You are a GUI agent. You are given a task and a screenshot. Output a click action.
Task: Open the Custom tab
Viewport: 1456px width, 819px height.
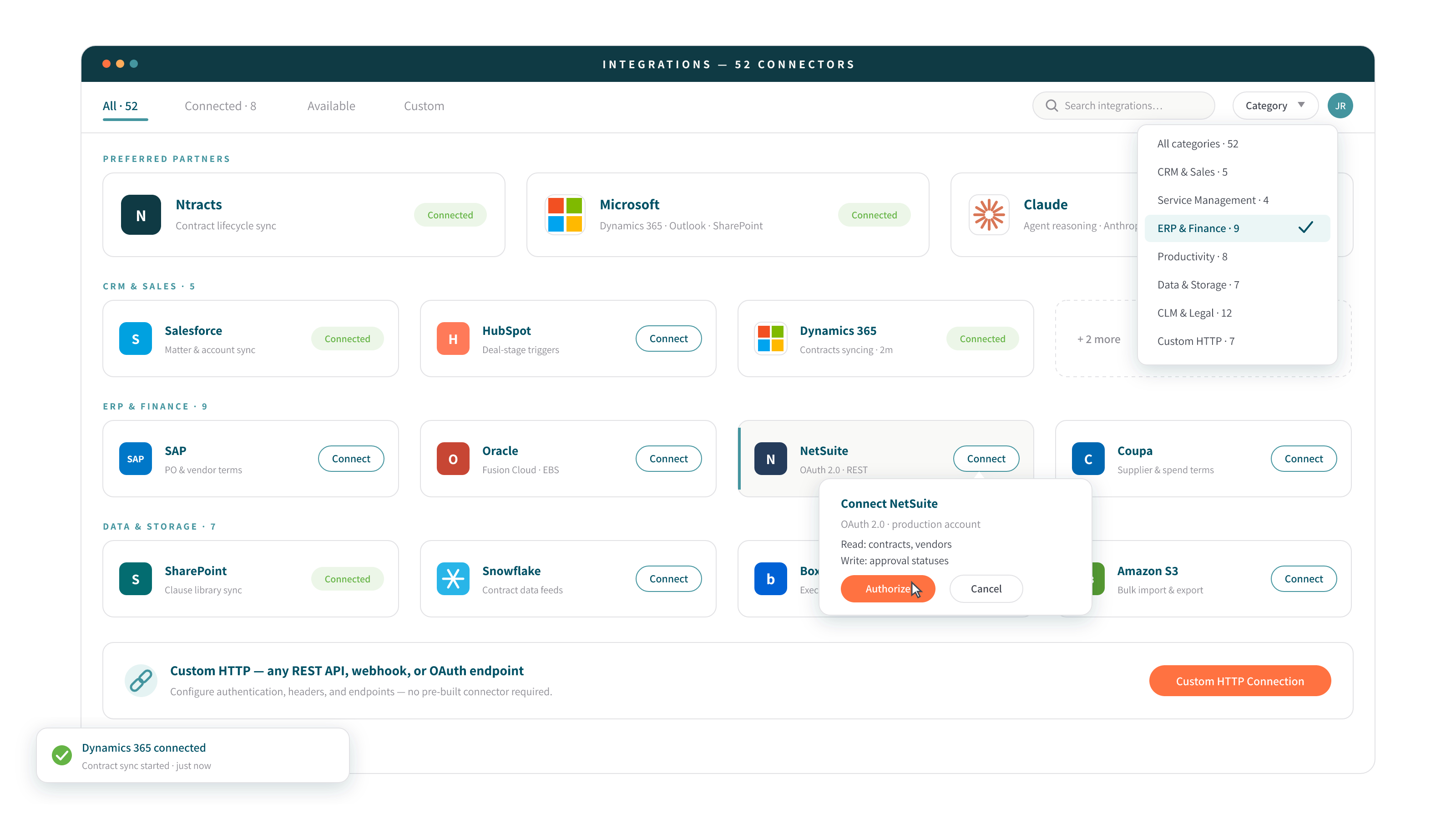(x=424, y=106)
